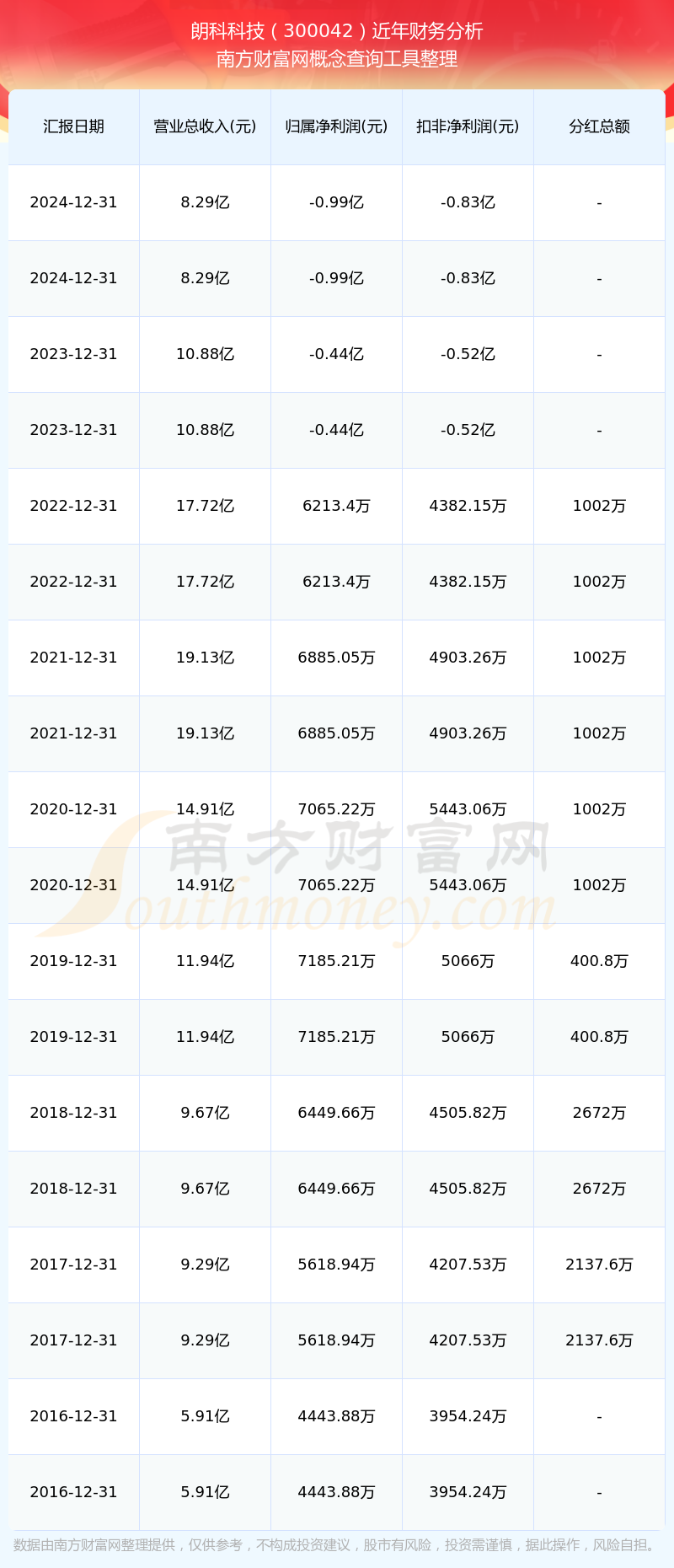Click the 营业总收入(元) column header
The image size is (674, 1568).
pos(205,126)
